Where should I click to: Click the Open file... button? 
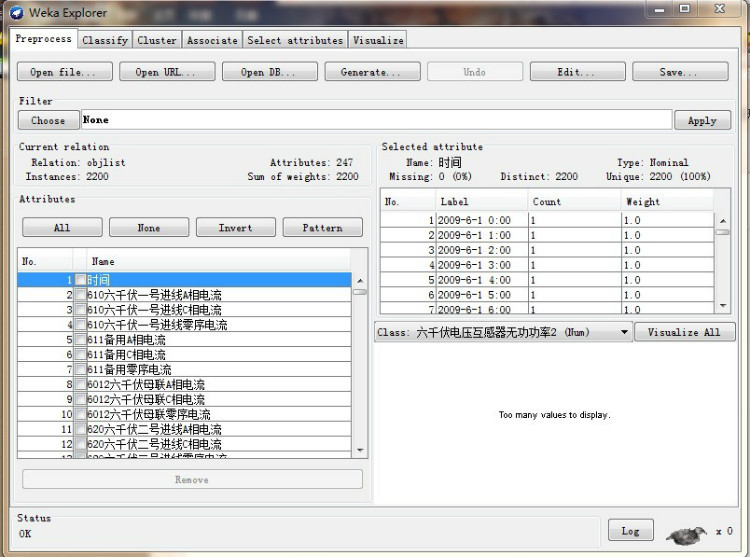point(65,72)
